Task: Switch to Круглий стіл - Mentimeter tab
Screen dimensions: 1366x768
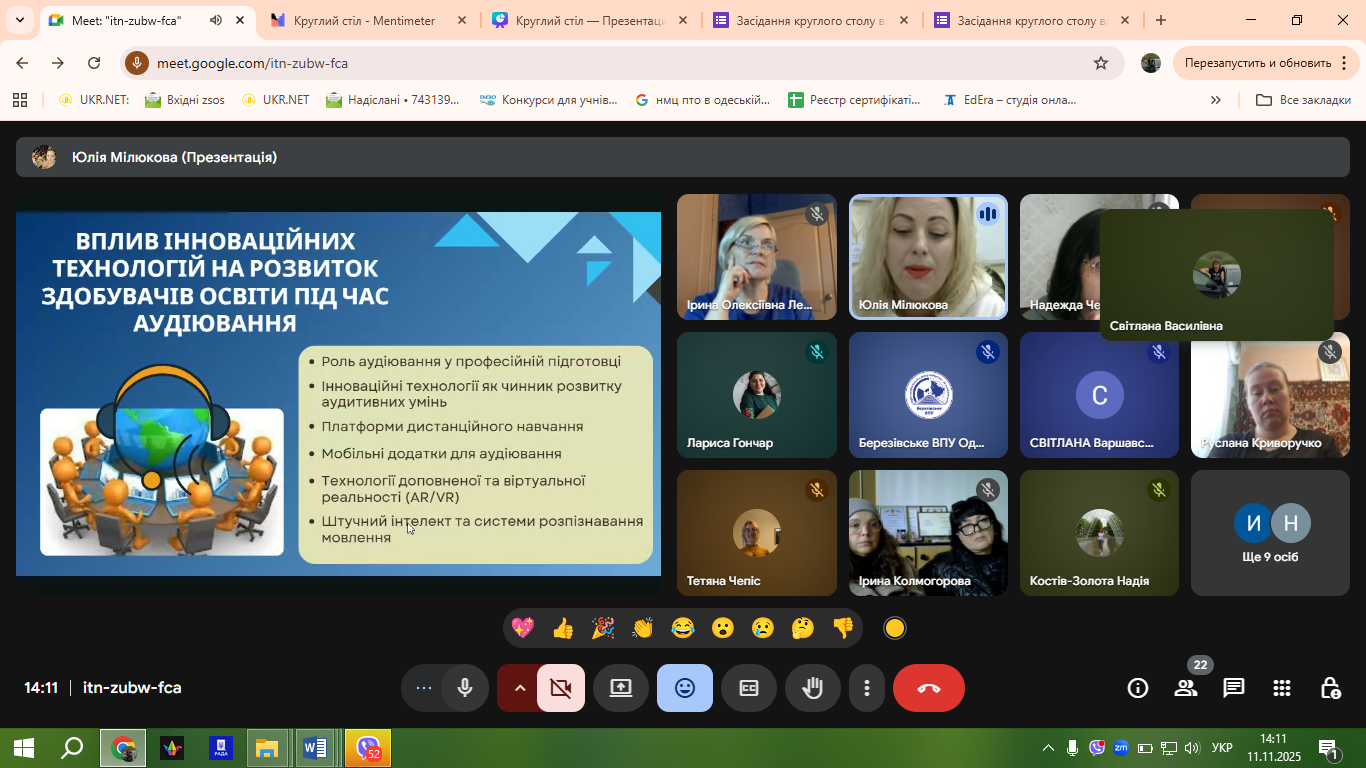Action: coord(365,20)
